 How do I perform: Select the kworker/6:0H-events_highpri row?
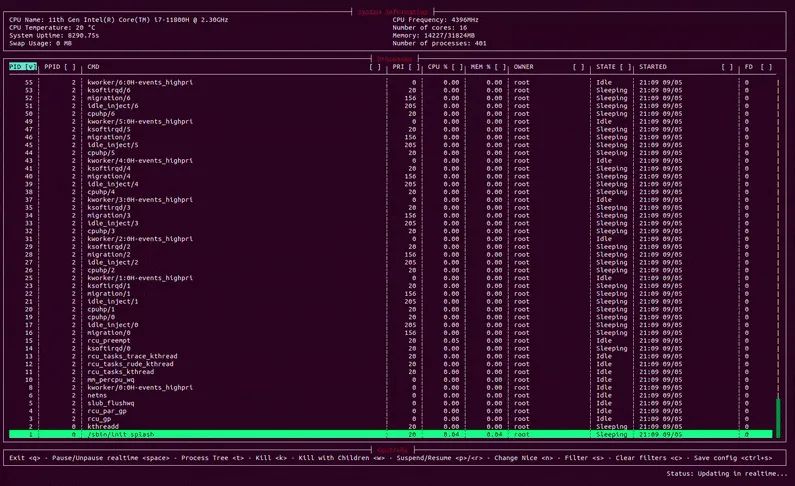[x=390, y=83]
